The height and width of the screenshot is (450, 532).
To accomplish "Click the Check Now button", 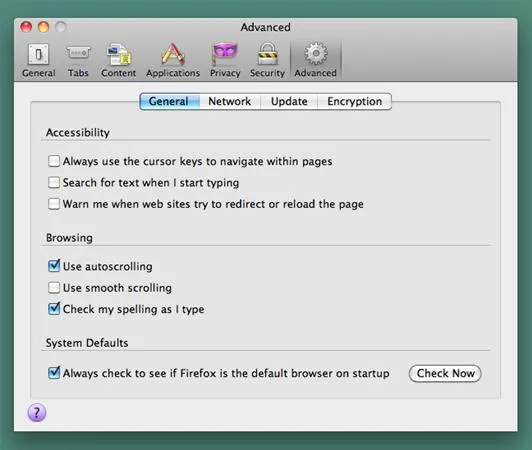I will click(x=445, y=373).
